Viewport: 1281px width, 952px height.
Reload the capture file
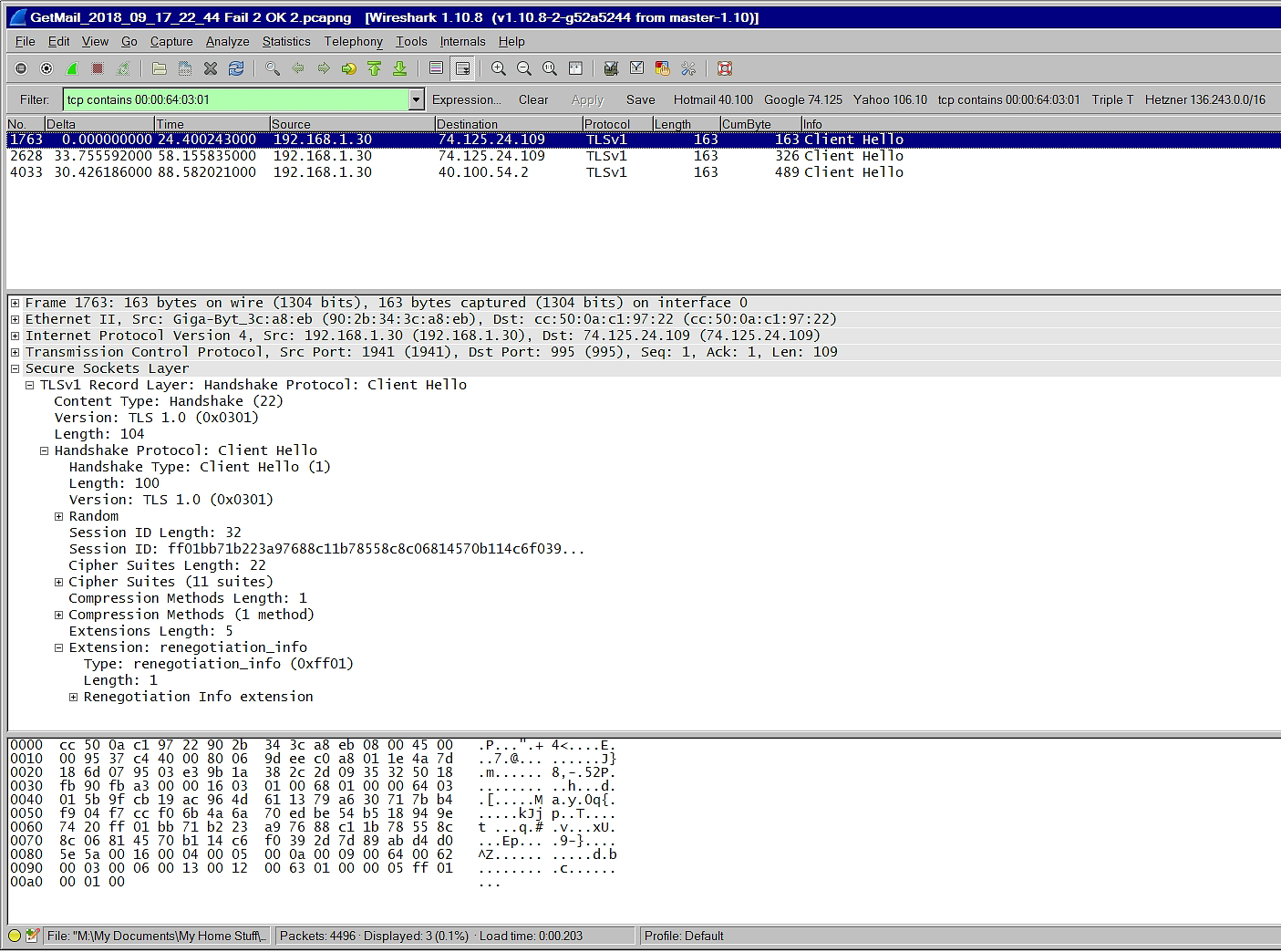pyautogui.click(x=236, y=68)
